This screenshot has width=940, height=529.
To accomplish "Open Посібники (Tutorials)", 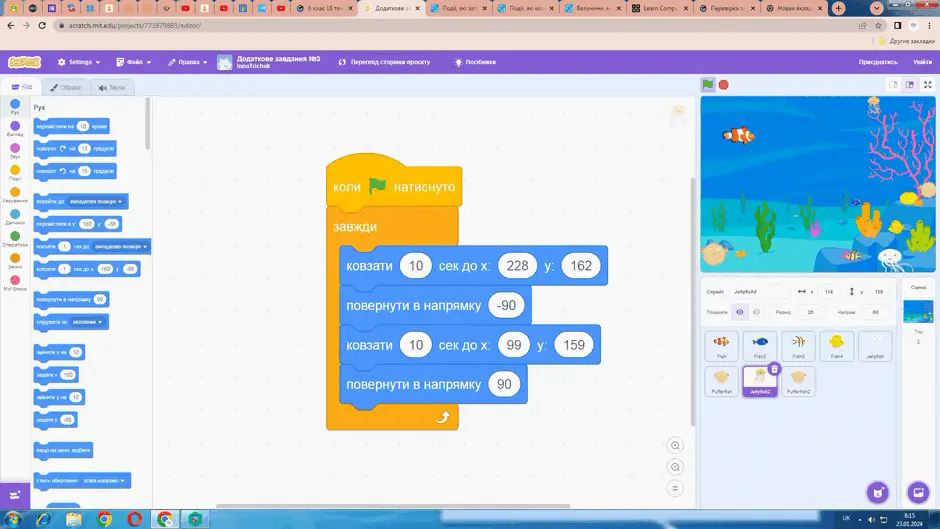I will click(475, 62).
